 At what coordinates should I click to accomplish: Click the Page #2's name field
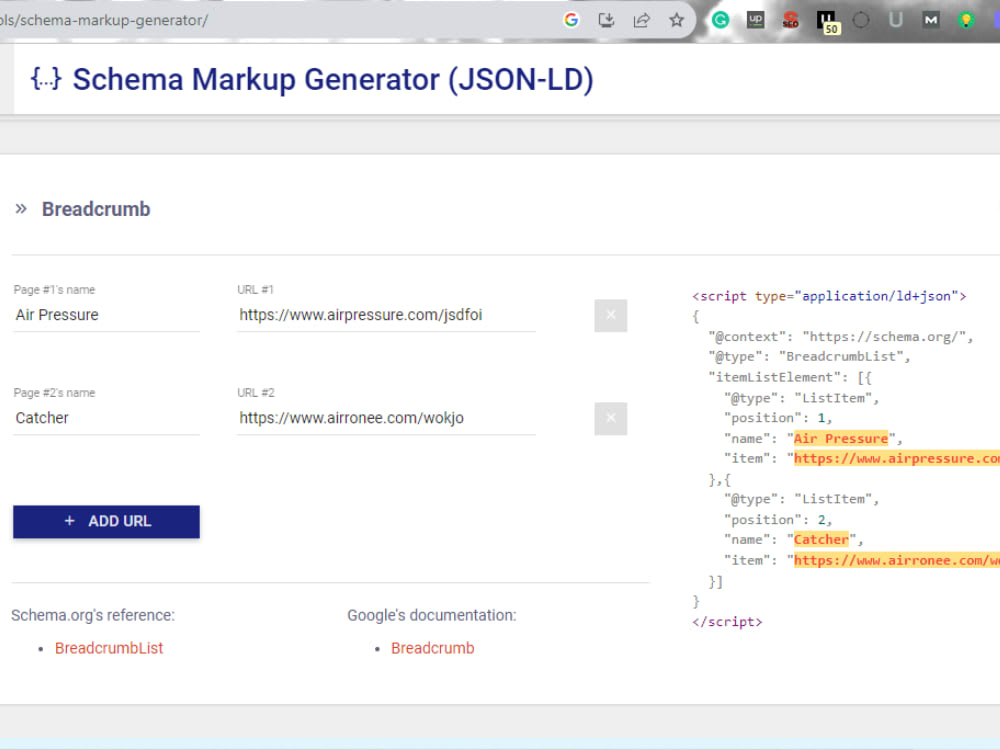(107, 418)
